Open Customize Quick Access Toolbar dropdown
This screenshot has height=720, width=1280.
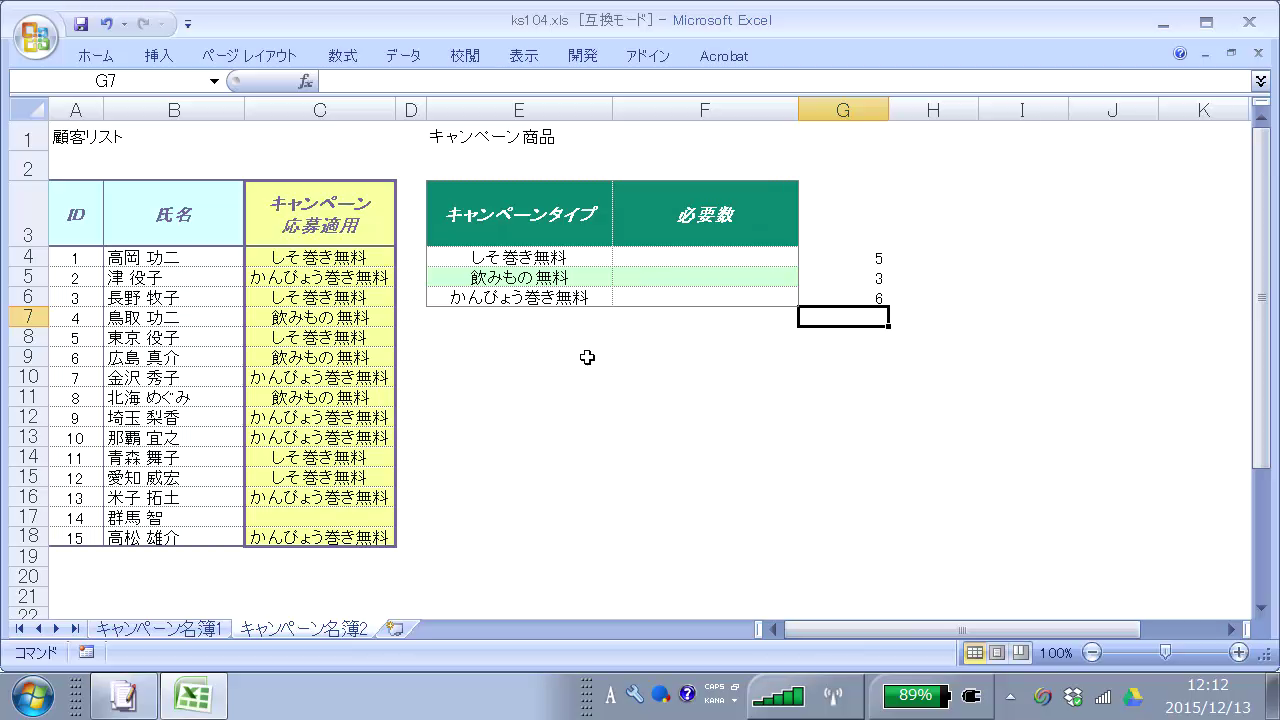(x=188, y=23)
